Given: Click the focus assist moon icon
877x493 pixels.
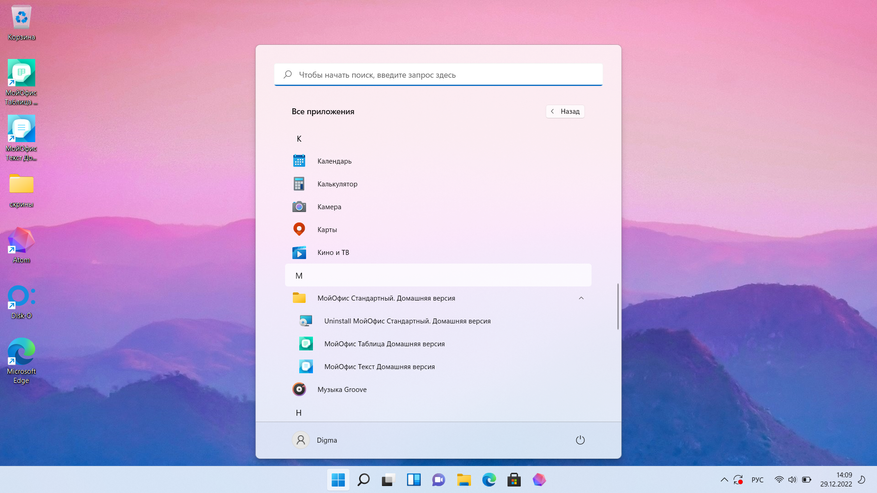Looking at the screenshot, I should pyautogui.click(x=862, y=480).
